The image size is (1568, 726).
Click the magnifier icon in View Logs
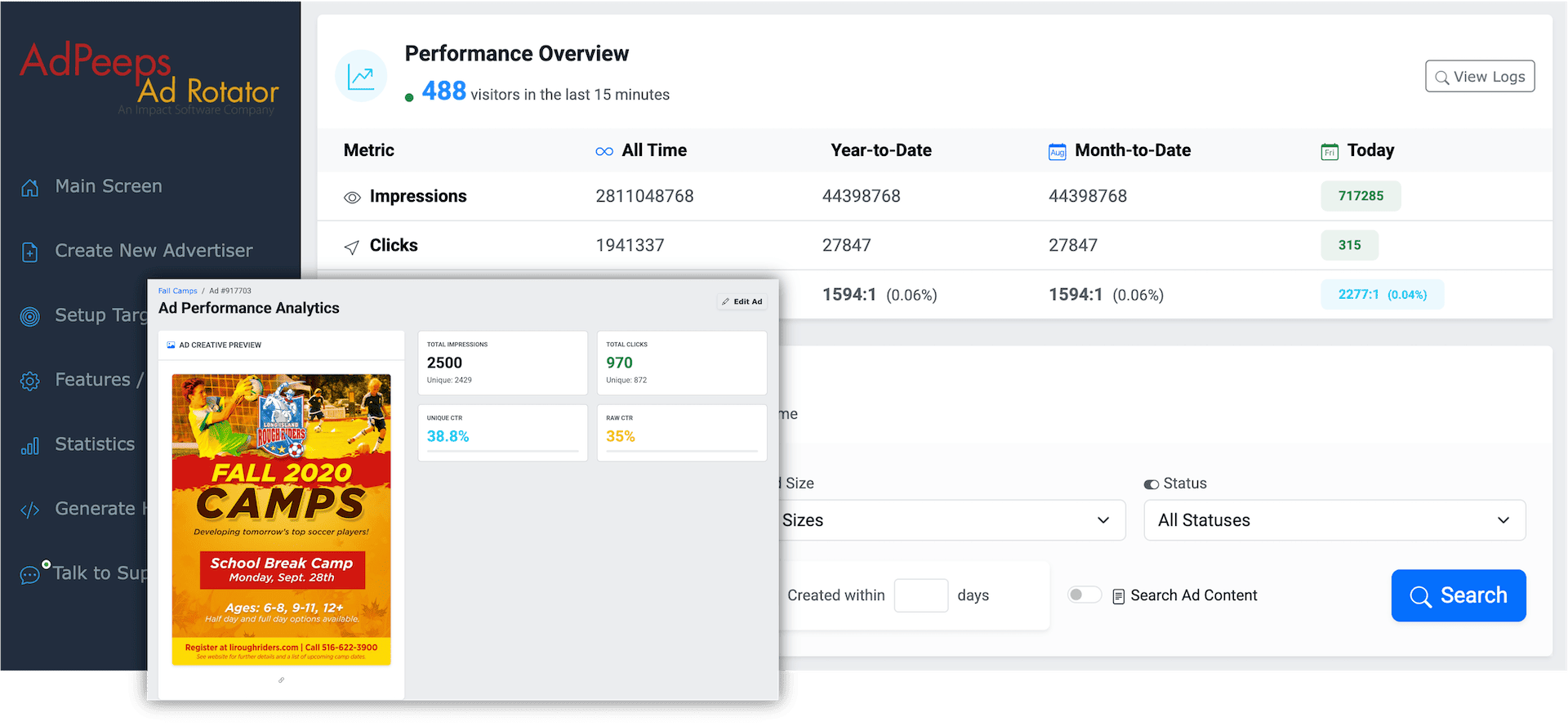(1442, 78)
